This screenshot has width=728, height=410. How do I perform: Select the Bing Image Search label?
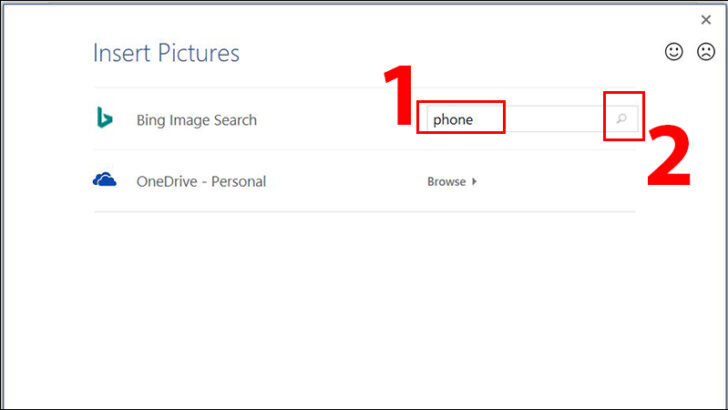(x=196, y=120)
